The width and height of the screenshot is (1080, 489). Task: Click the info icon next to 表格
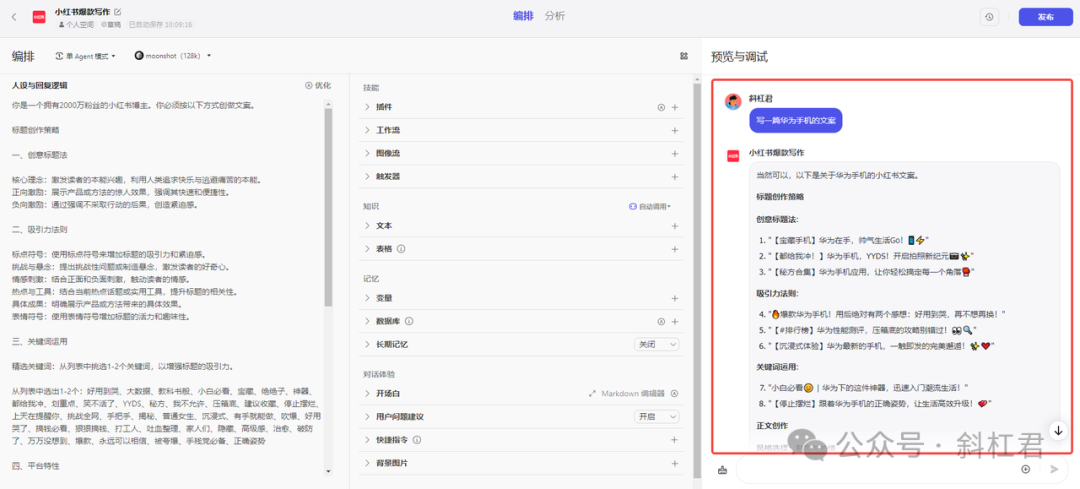pos(401,249)
